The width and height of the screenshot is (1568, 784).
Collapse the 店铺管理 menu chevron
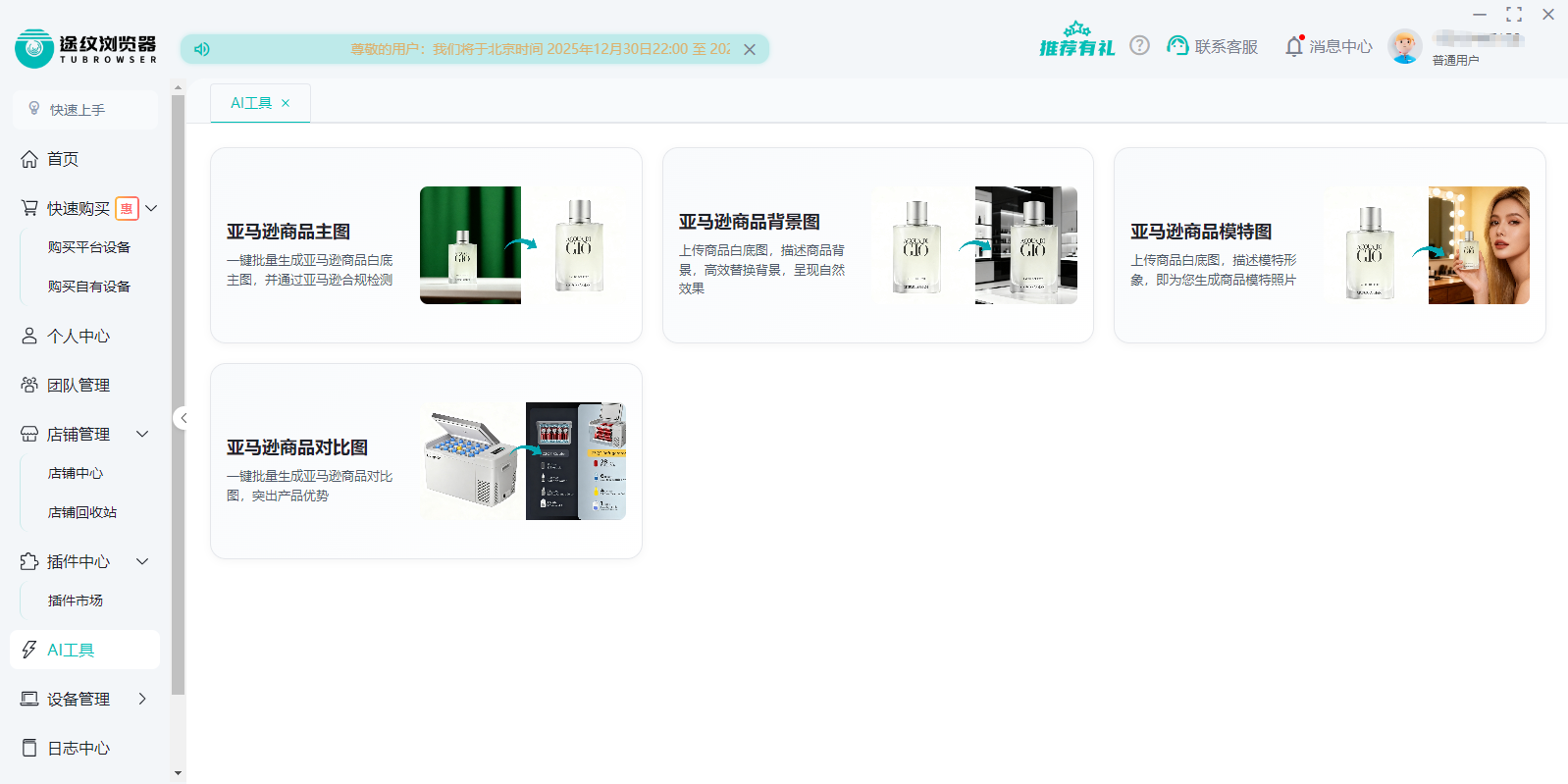[x=142, y=434]
